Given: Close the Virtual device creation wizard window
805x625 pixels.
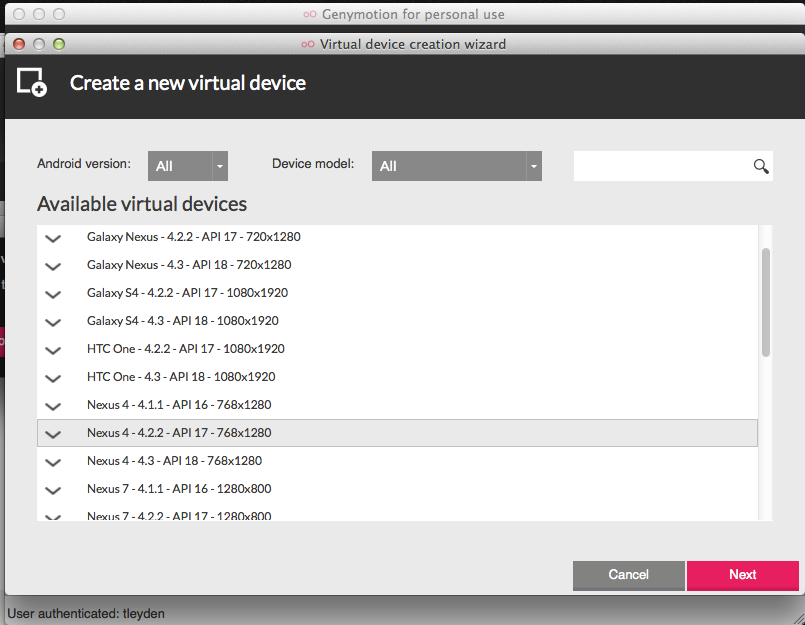Looking at the screenshot, I should click(19, 44).
